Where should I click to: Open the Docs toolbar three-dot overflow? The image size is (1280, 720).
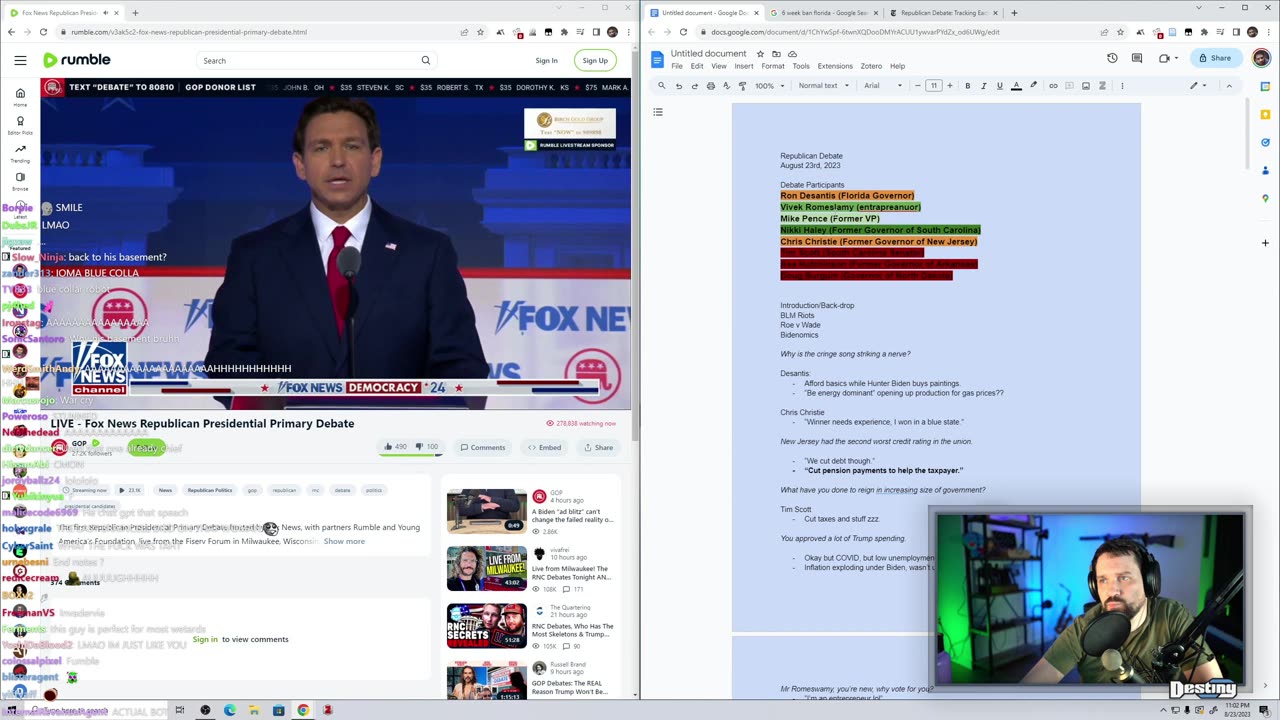tap(1122, 86)
